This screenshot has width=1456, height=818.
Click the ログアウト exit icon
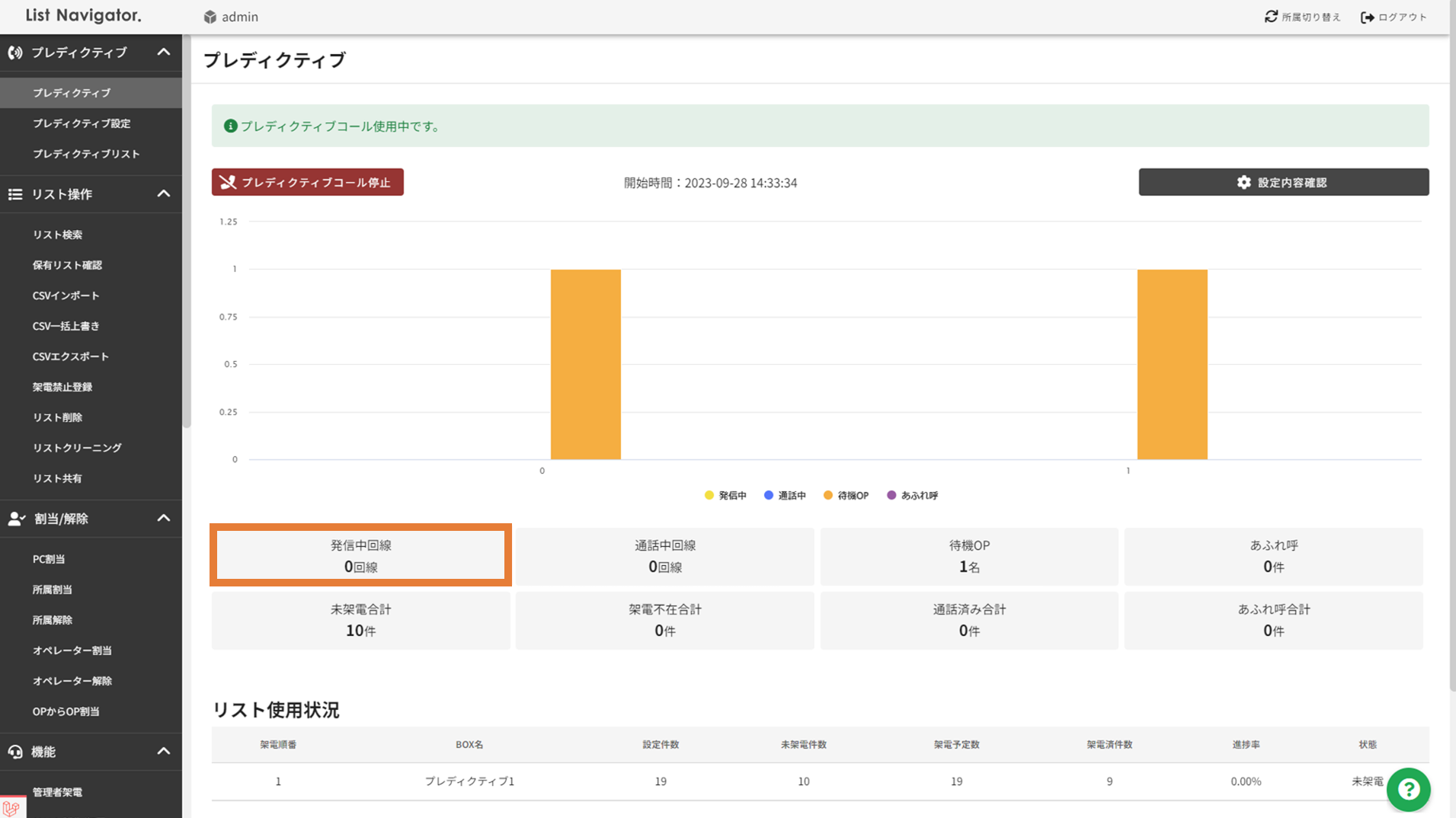click(1368, 17)
